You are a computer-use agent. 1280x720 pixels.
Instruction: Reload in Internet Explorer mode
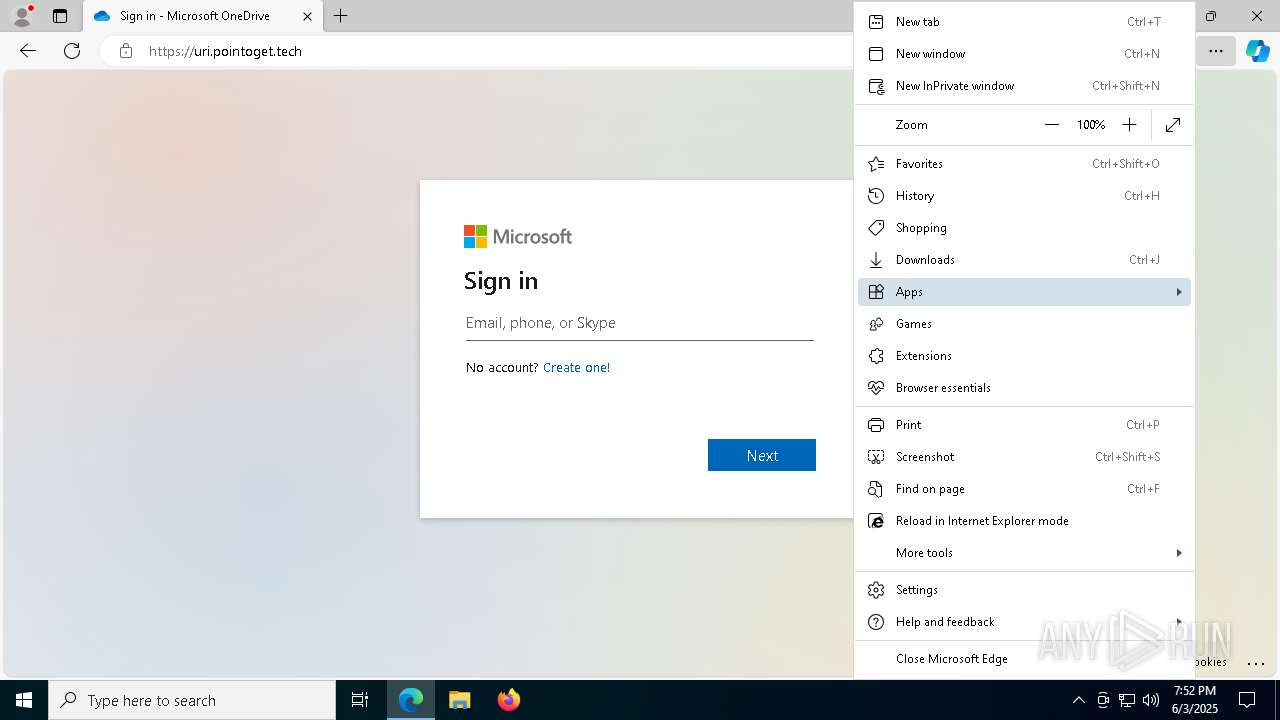1024,521
